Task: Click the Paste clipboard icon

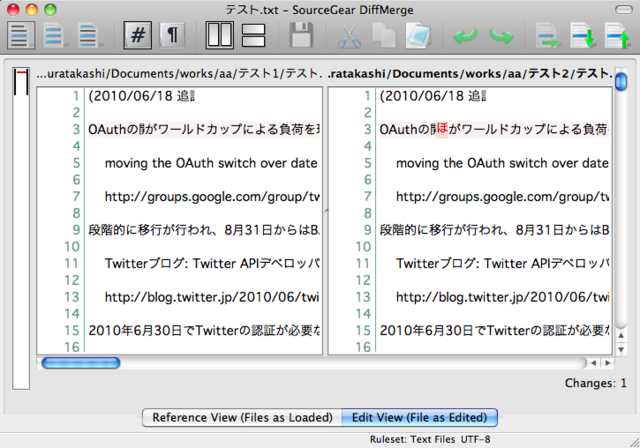Action: tap(418, 36)
